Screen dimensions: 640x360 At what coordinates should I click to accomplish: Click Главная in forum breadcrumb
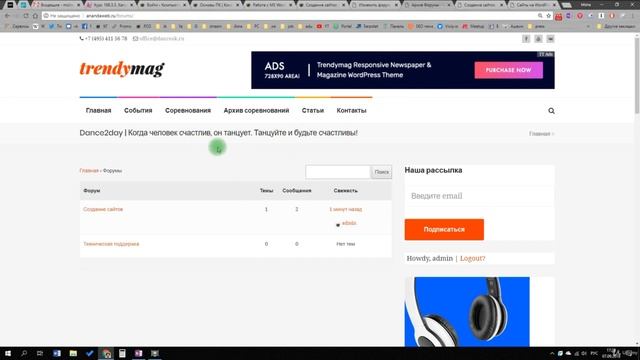point(89,171)
